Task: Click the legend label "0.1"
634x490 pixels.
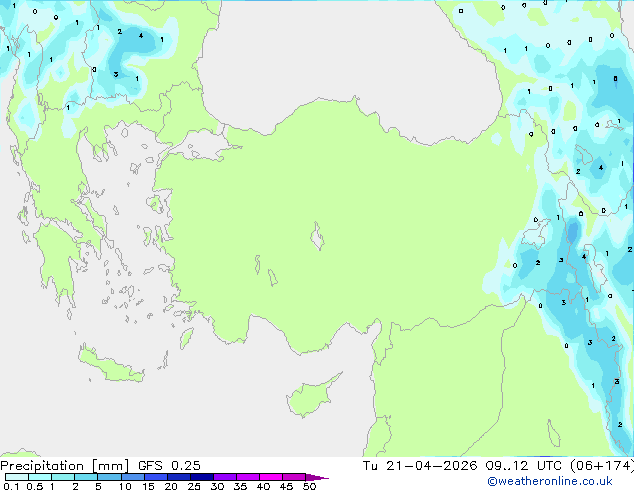Action: [x=11, y=486]
